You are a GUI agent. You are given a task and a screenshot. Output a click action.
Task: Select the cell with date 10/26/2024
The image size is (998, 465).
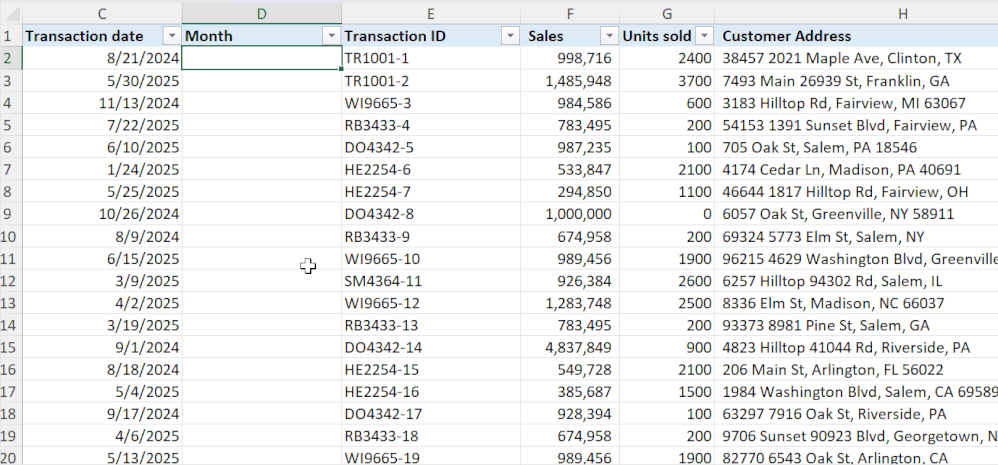pyautogui.click(x=102, y=214)
